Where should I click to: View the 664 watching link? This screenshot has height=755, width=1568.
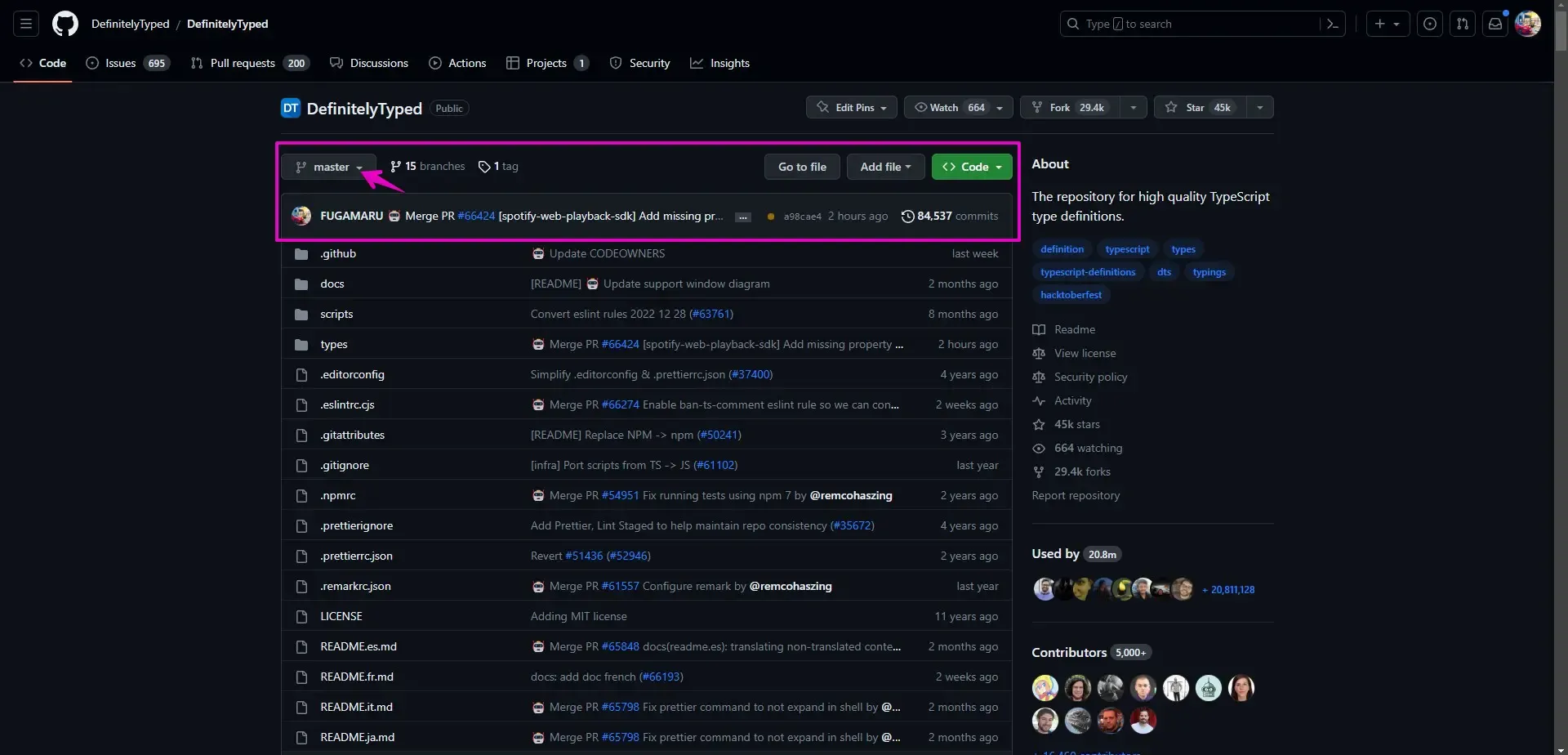point(1077,448)
